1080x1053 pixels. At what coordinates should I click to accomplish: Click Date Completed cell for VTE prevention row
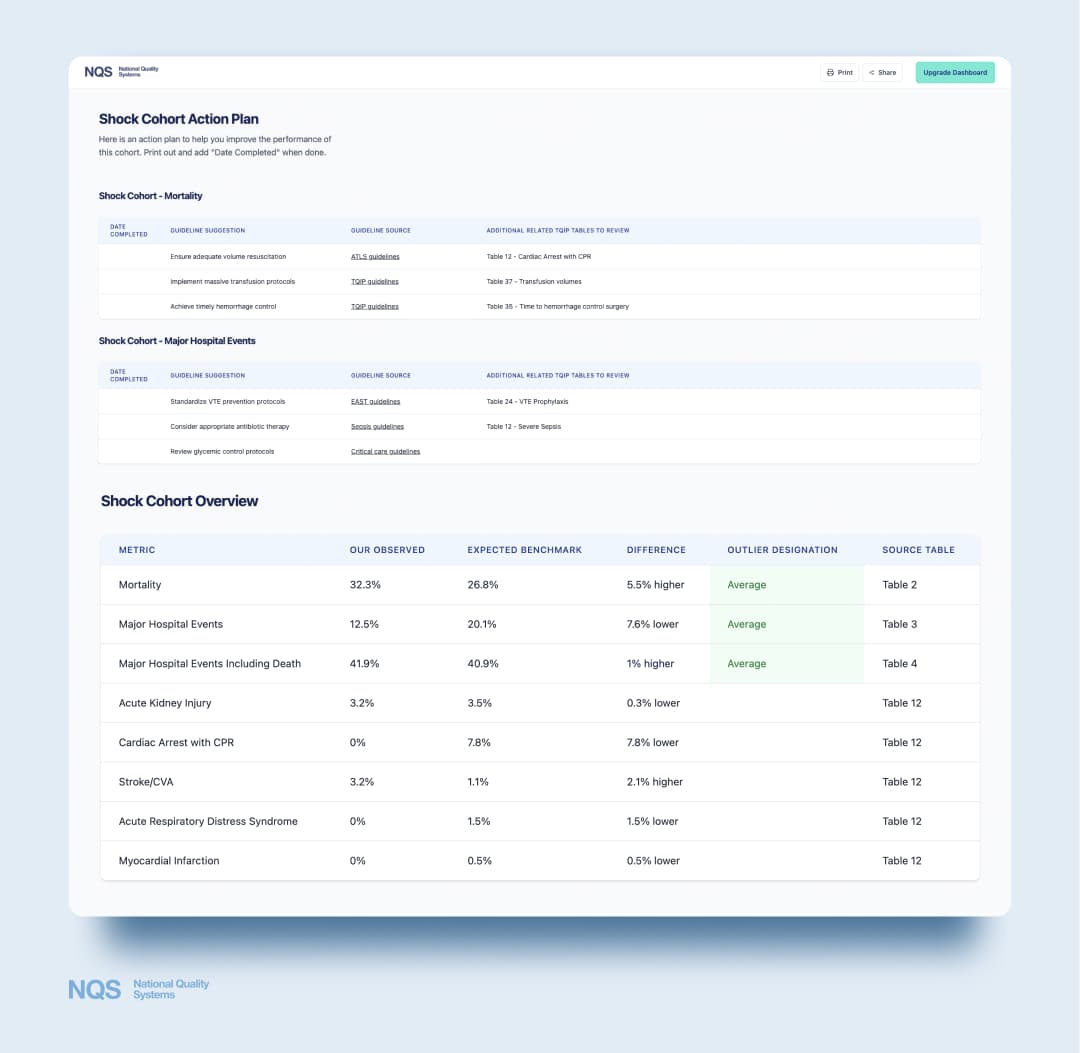(130, 402)
